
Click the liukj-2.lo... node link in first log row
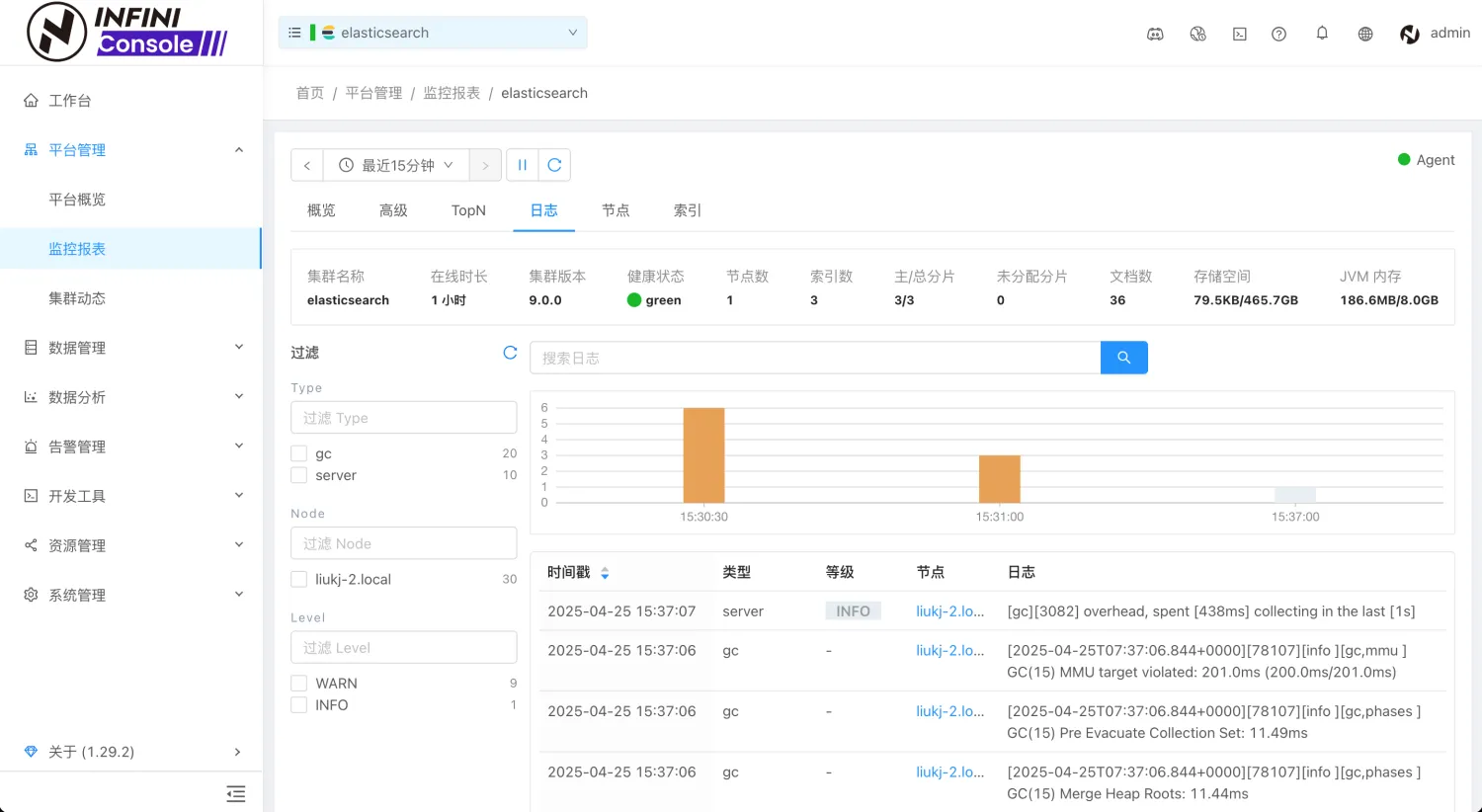coord(949,611)
